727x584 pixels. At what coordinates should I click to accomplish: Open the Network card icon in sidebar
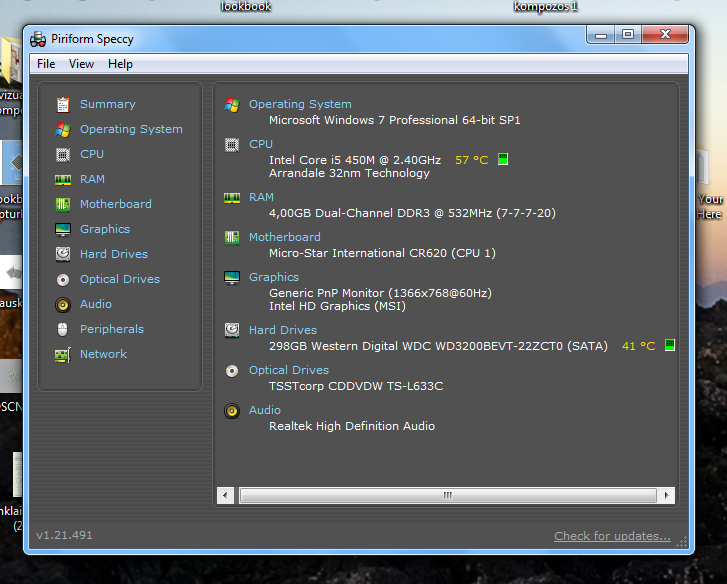coord(63,355)
